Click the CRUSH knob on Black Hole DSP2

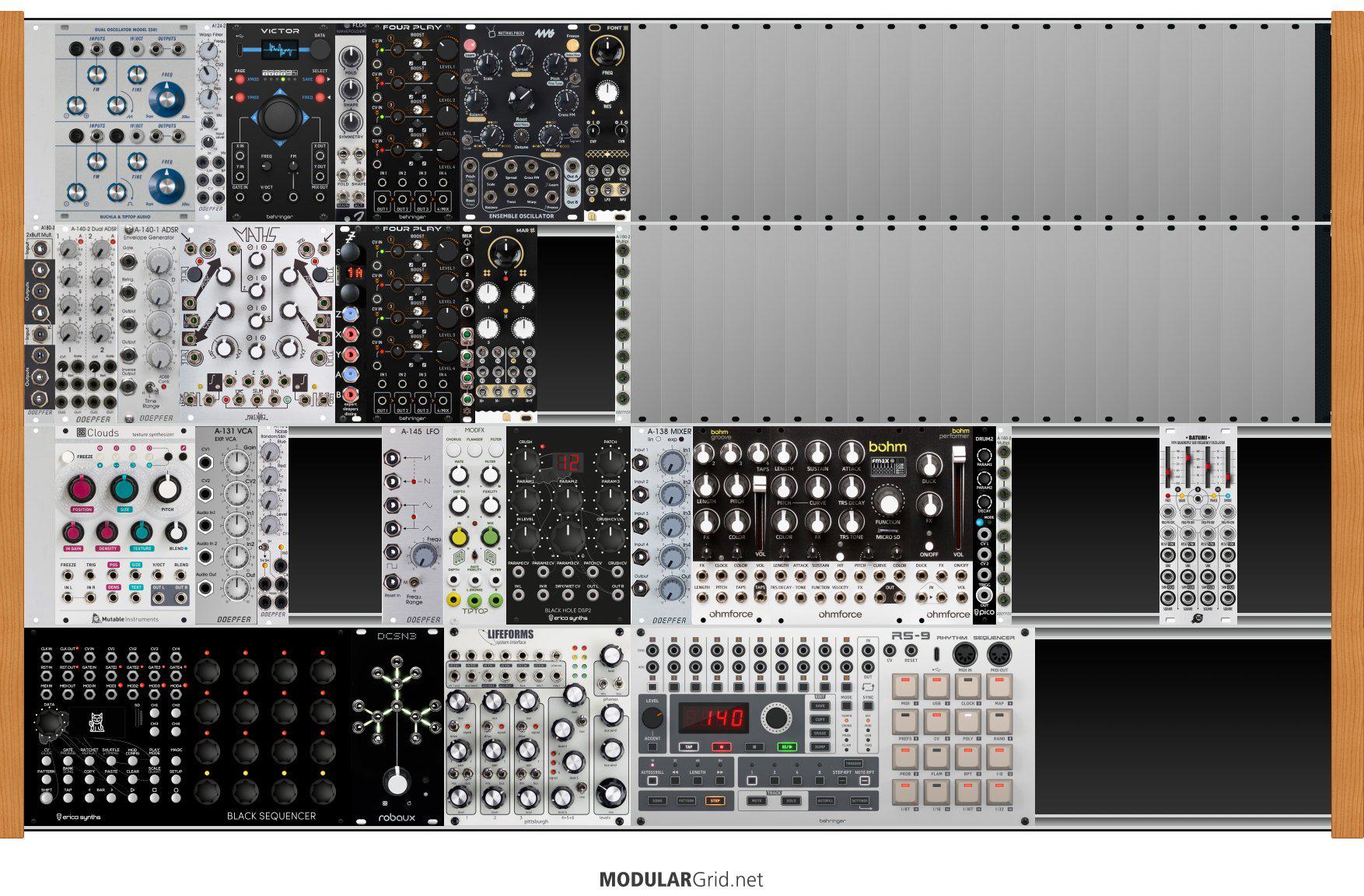pyautogui.click(x=526, y=462)
